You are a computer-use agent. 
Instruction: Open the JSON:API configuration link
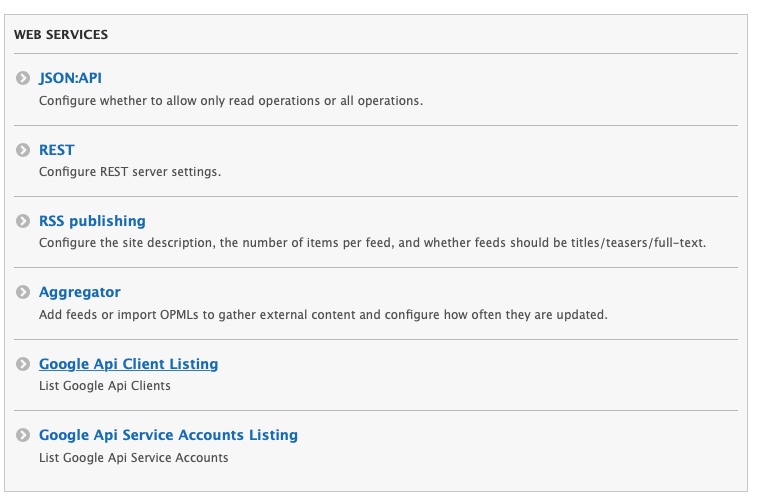click(70, 78)
